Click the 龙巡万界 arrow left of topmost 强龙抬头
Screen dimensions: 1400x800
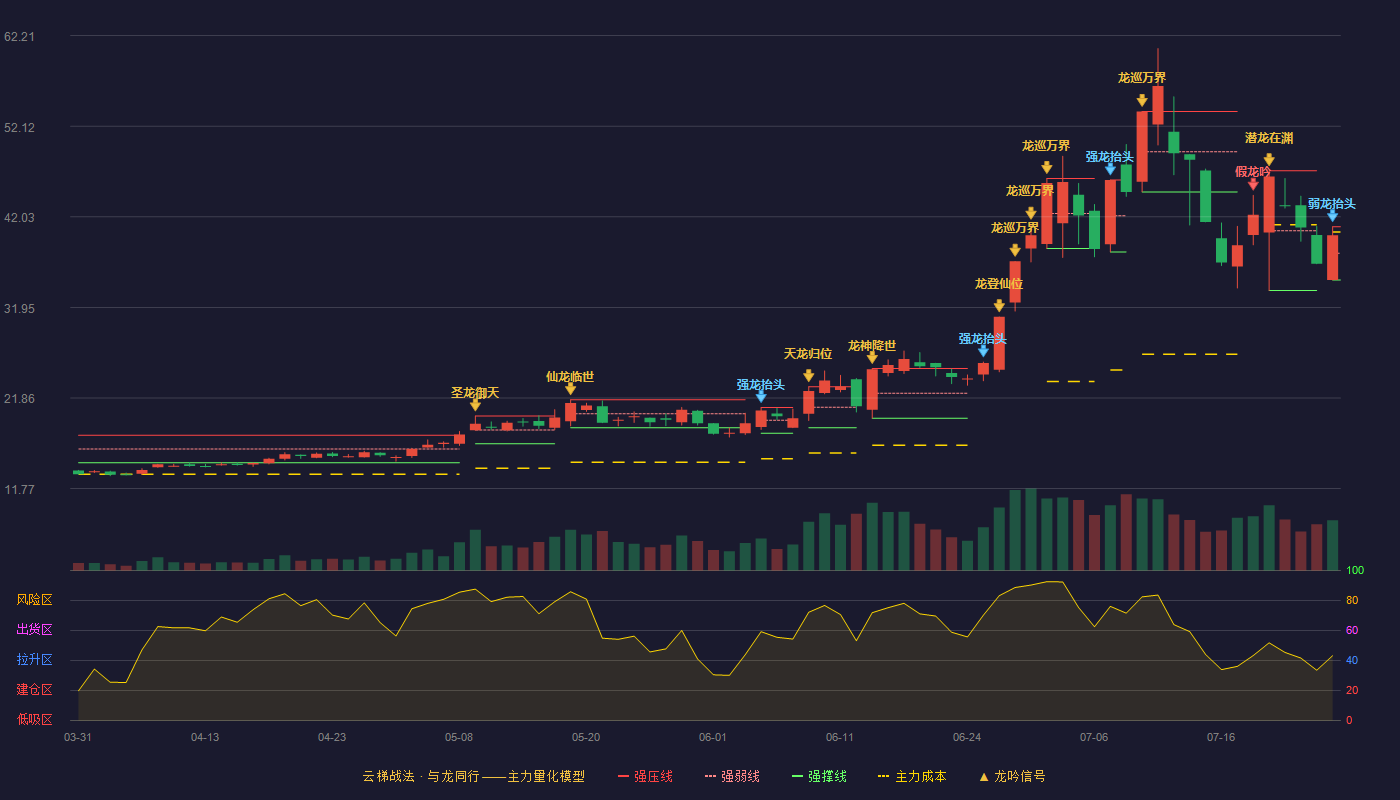[1047, 168]
